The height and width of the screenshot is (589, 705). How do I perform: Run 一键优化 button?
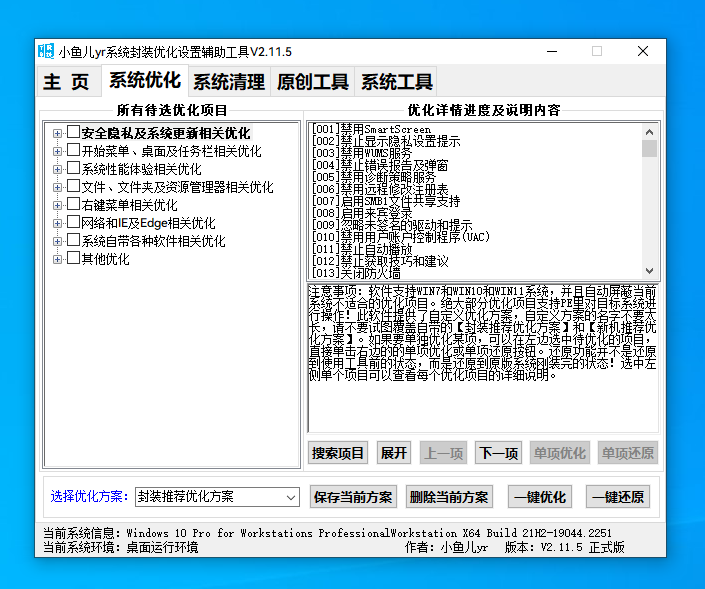coord(540,497)
